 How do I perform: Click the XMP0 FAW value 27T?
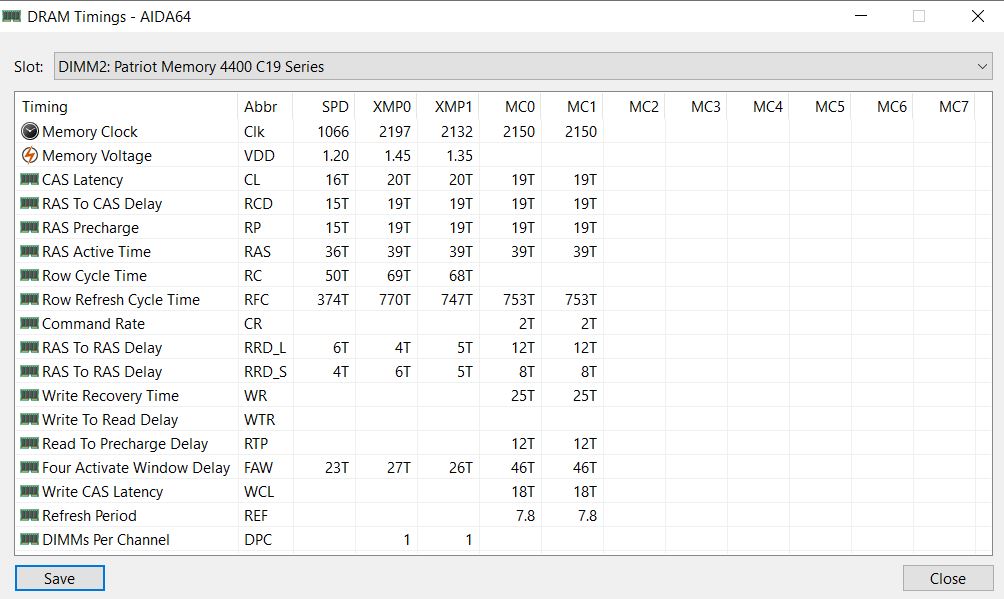tap(399, 468)
